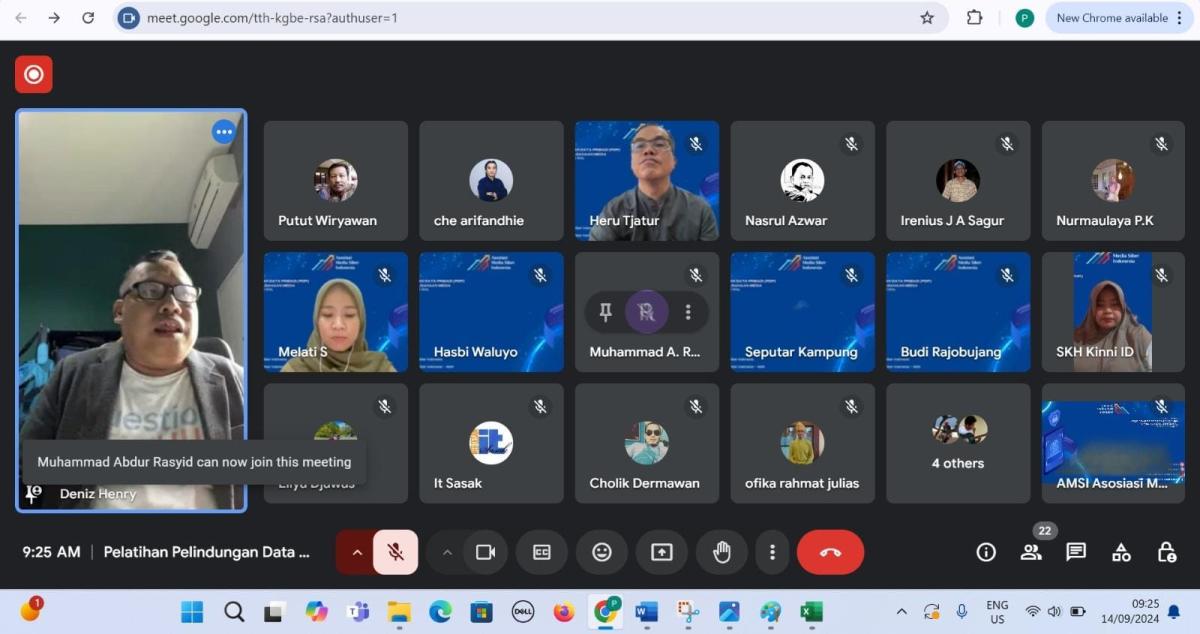Pin Muhammad A. R... tile to the screen
Viewport: 1200px width, 634px height.
(605, 313)
